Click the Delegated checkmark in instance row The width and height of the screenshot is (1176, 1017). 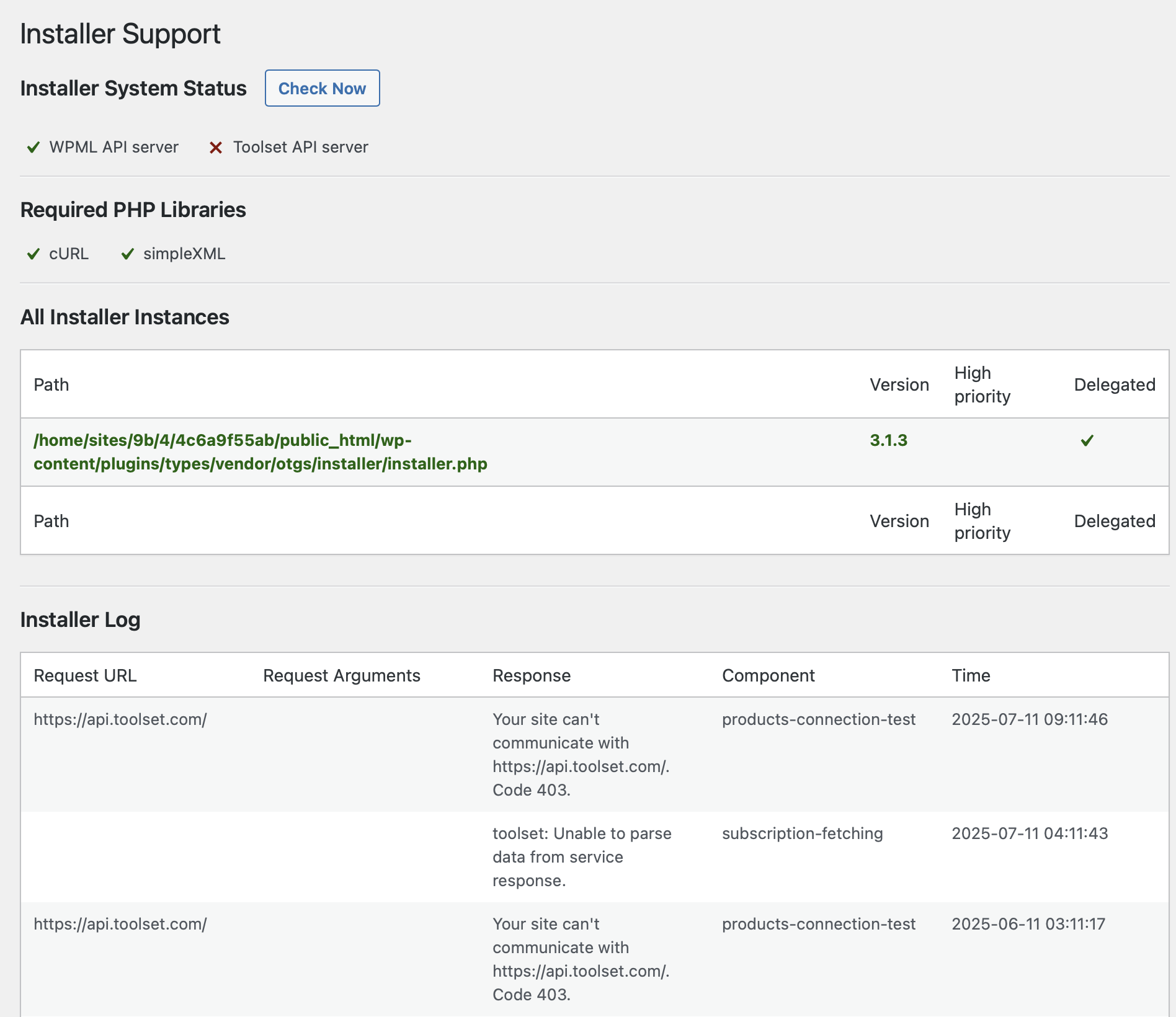pyautogui.click(x=1087, y=440)
